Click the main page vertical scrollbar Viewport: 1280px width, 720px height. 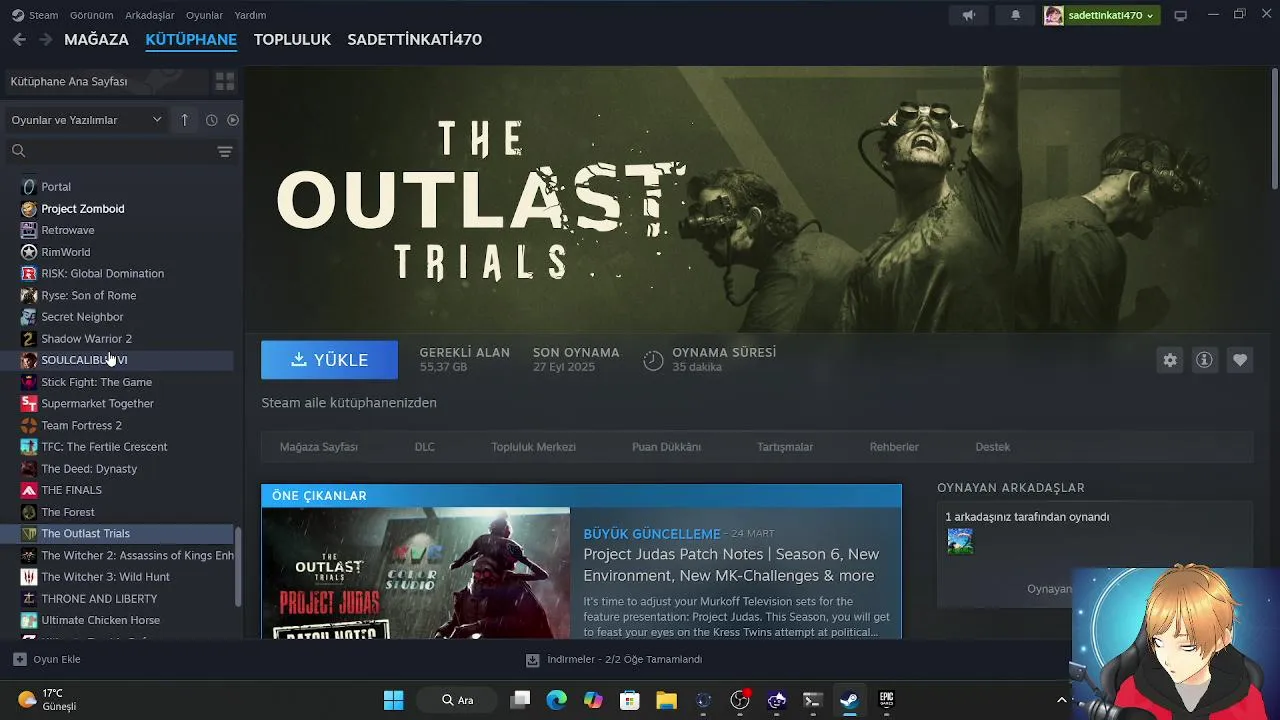tap(1274, 128)
